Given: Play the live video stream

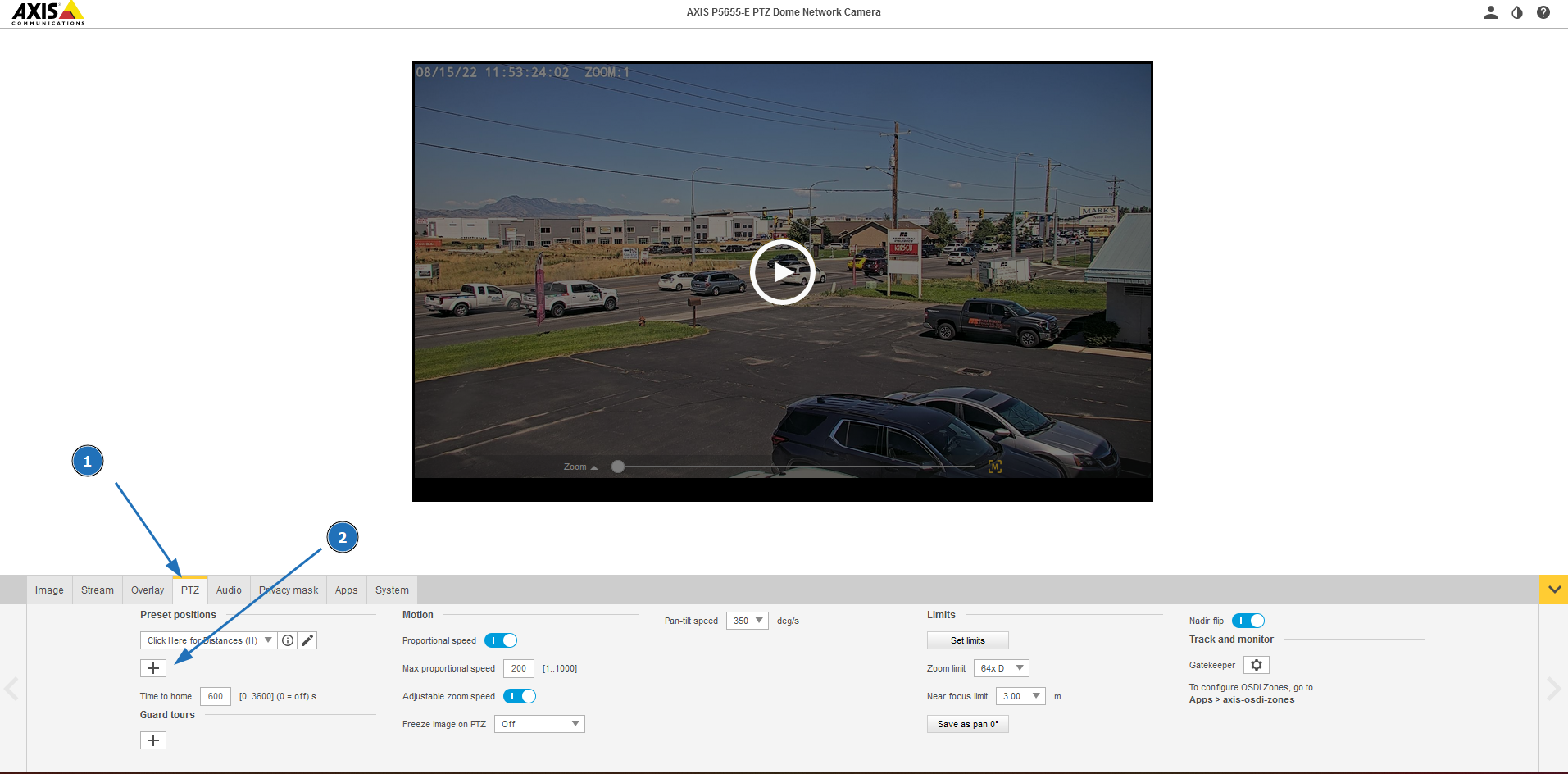Looking at the screenshot, I should click(783, 272).
